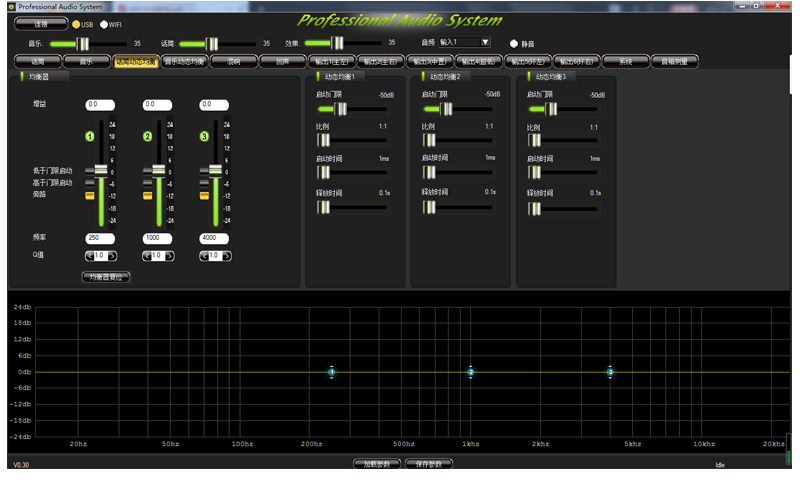This screenshot has height=482, width=800.
Task: Increase Q value for band 2
Action: [x=169, y=256]
